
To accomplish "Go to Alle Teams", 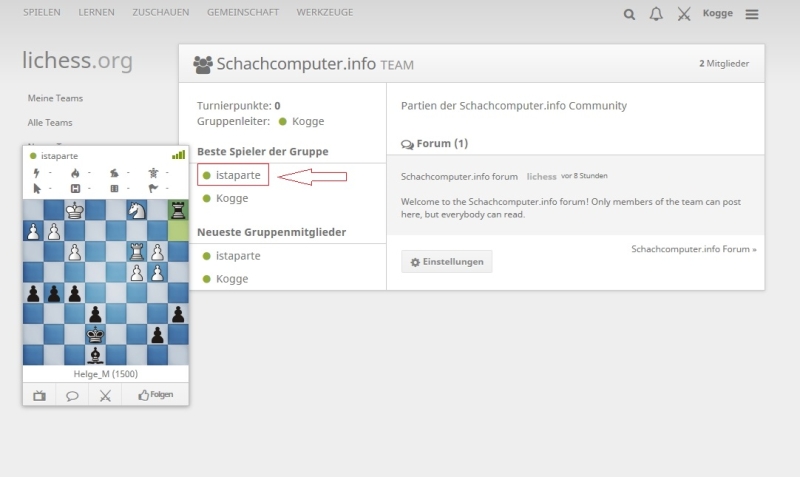I will point(50,122).
